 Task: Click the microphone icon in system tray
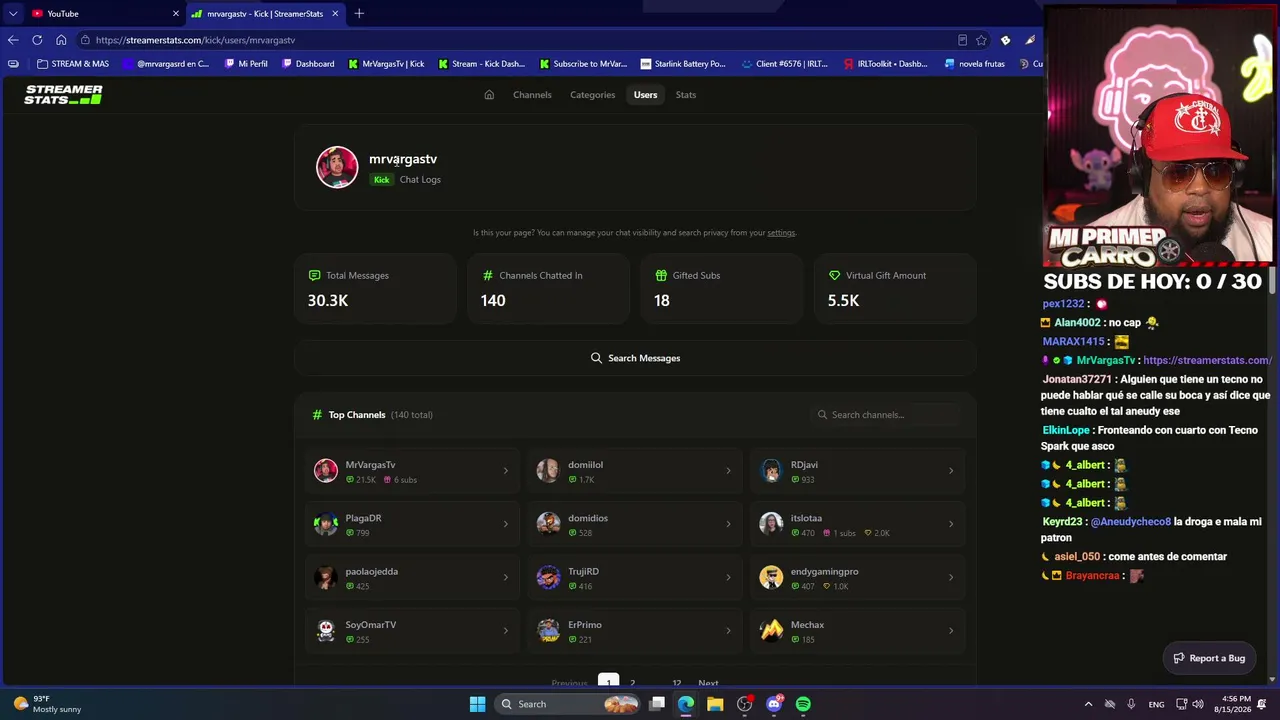(1131, 704)
